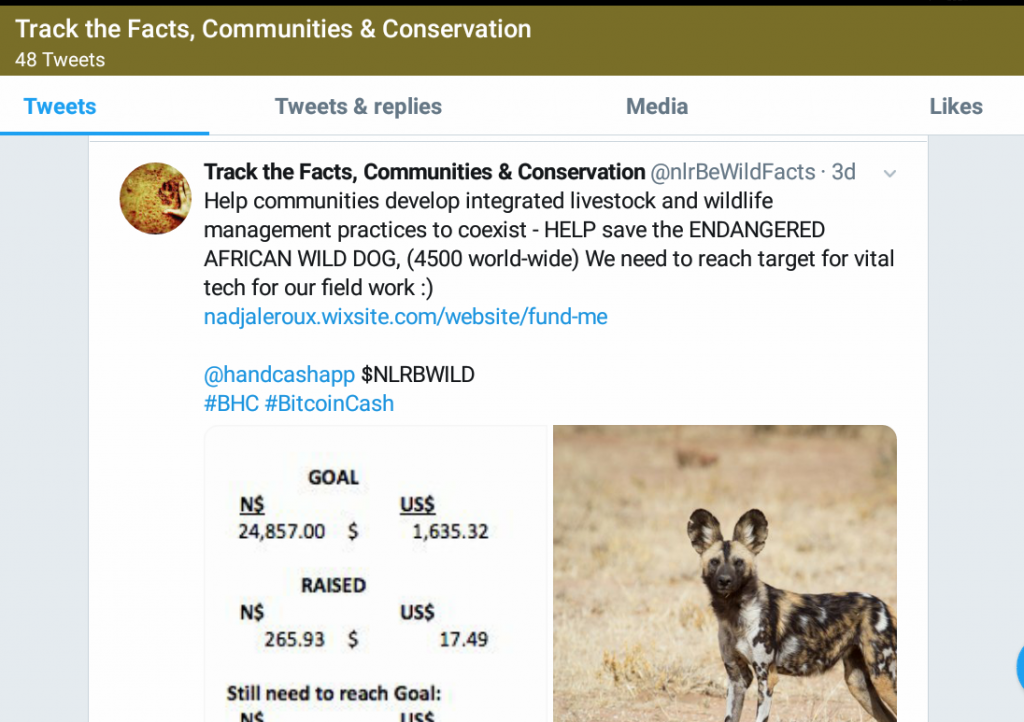Open tweet via the 3d timestamp
This screenshot has width=1024, height=722.
click(844, 171)
